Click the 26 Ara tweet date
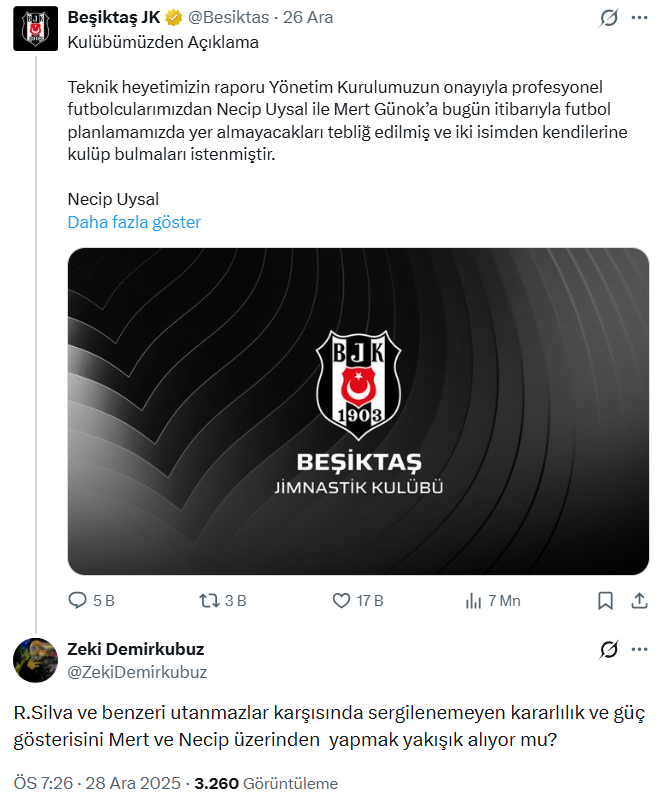 click(x=309, y=18)
